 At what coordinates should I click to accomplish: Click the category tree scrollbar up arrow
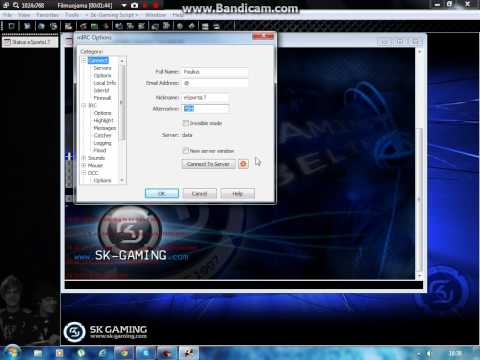(122, 61)
